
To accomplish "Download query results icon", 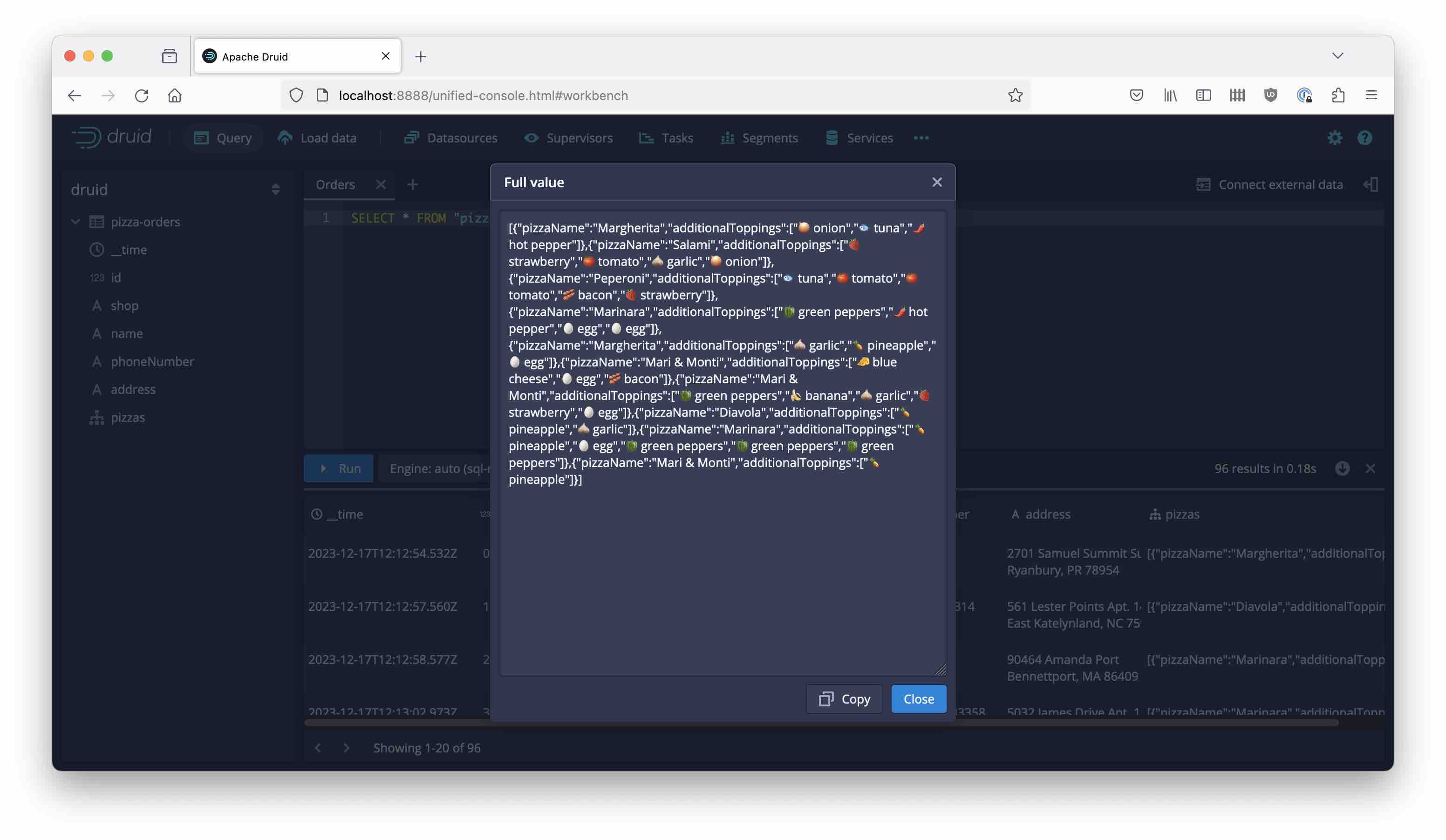I will pos(1342,468).
